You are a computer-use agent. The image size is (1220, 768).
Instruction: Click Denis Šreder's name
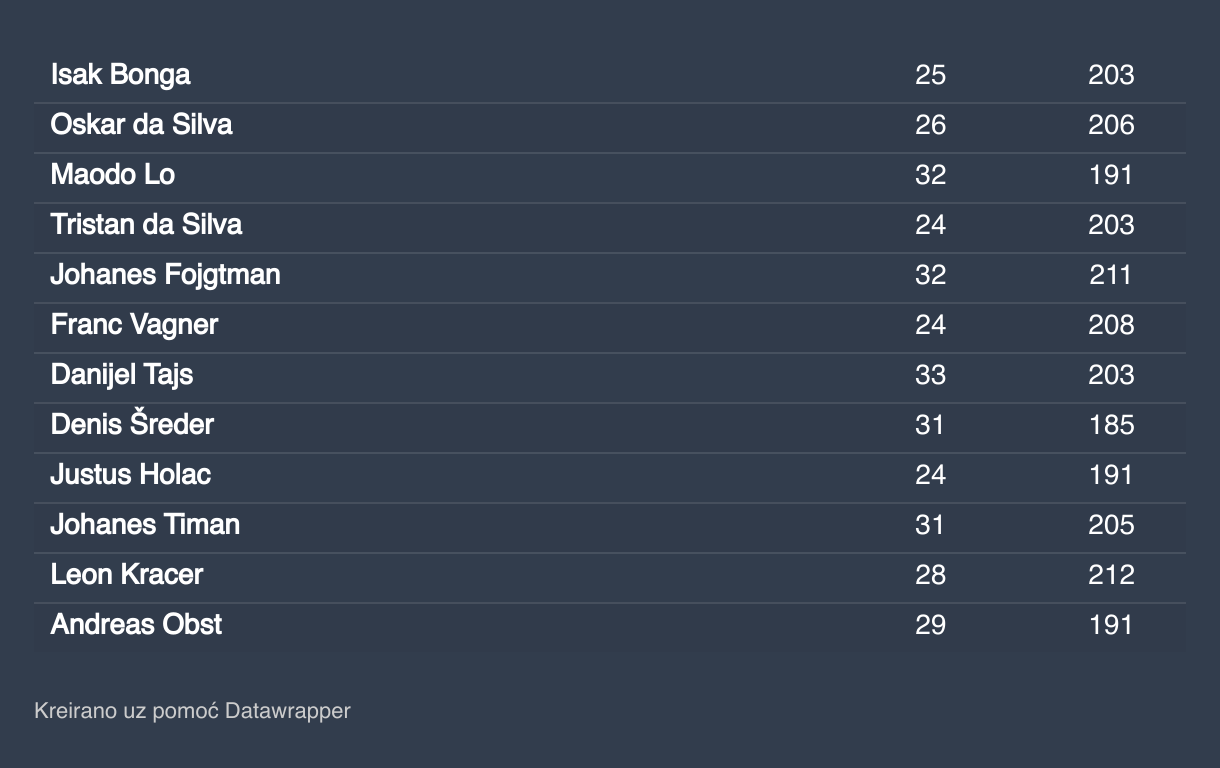point(132,425)
